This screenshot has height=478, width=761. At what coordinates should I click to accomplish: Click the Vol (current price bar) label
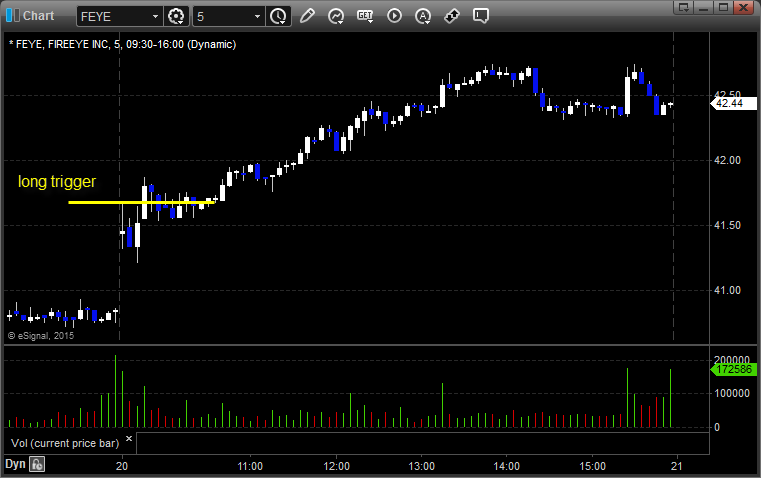click(x=65, y=443)
